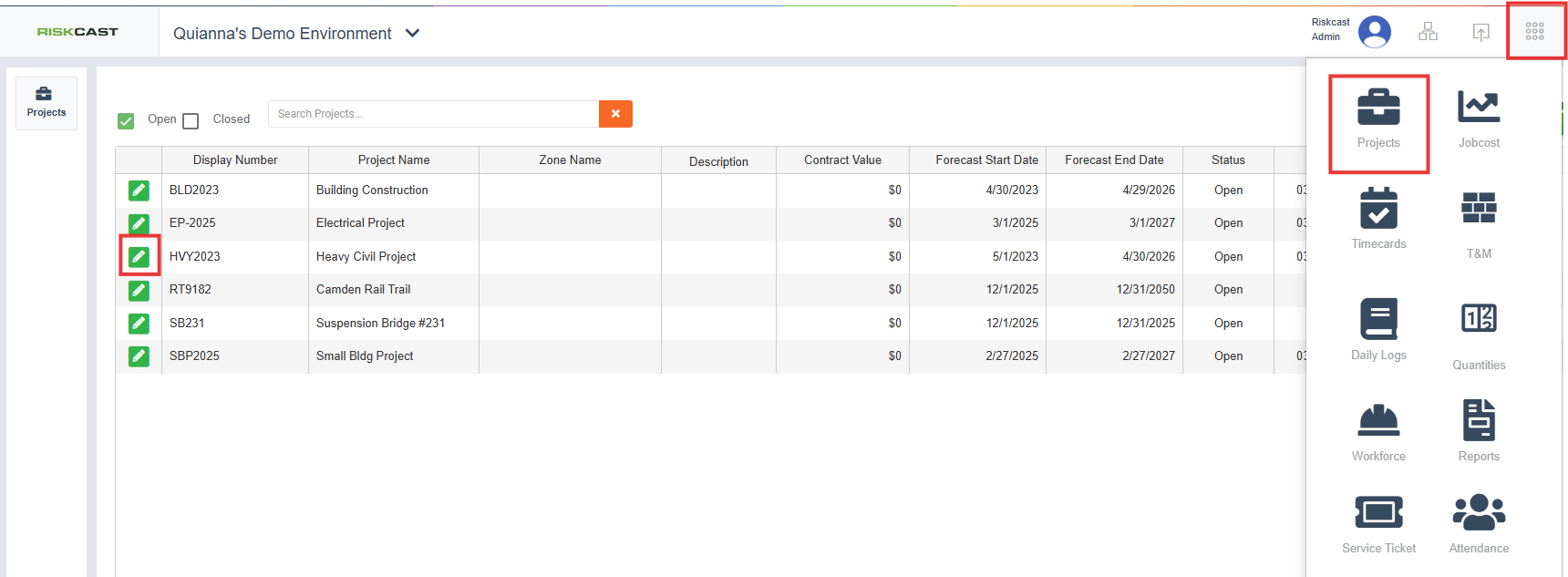Viewport: 1568px width, 577px height.
Task: Open the Reports app icon
Action: click(x=1479, y=430)
